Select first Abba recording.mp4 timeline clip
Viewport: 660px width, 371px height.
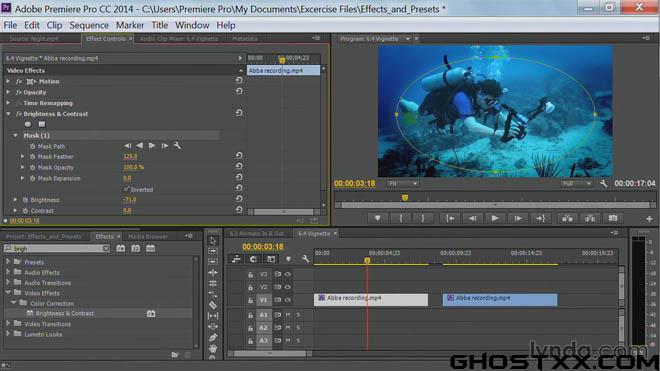(x=371, y=300)
